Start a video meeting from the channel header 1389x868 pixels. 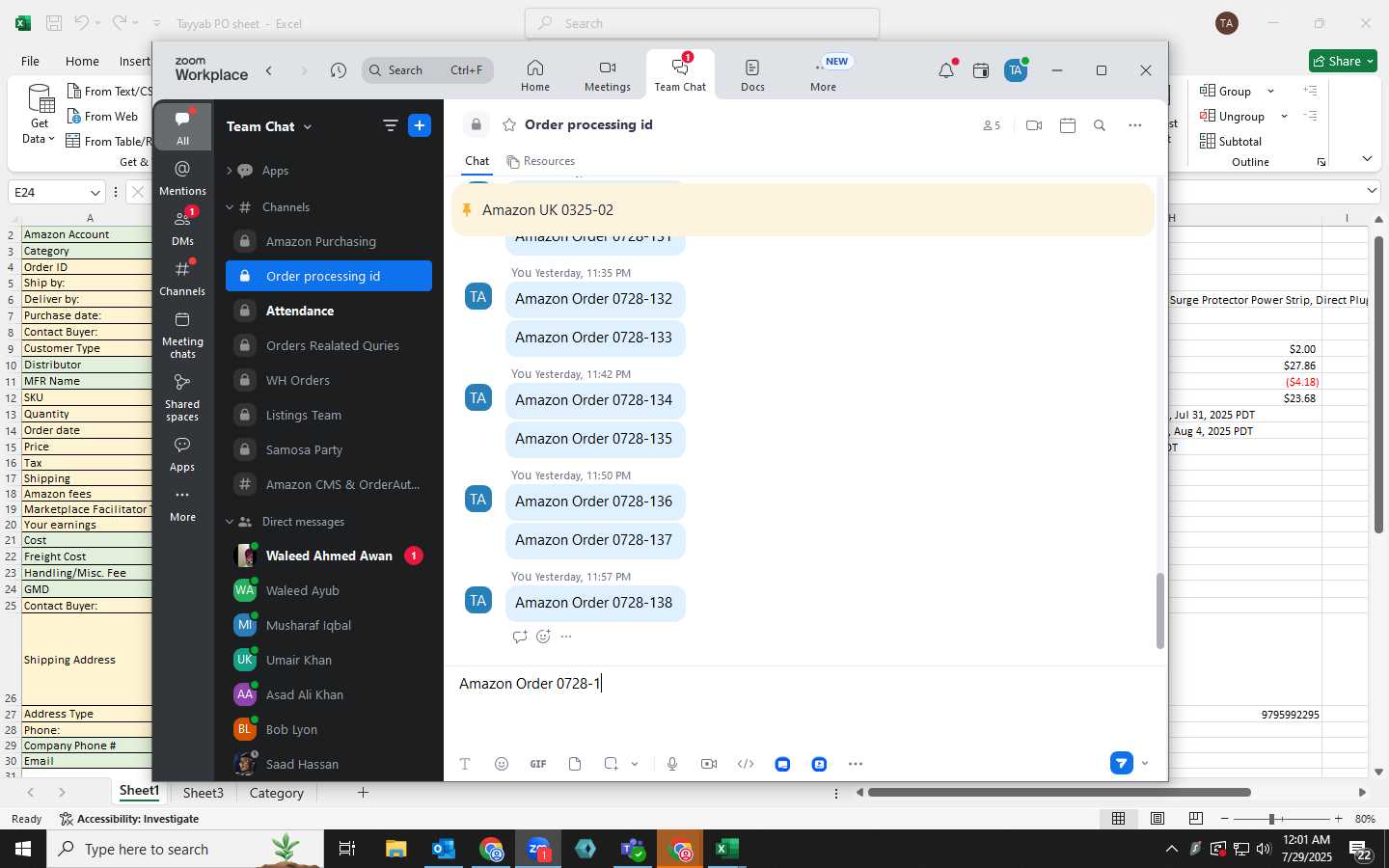pos(1034,125)
